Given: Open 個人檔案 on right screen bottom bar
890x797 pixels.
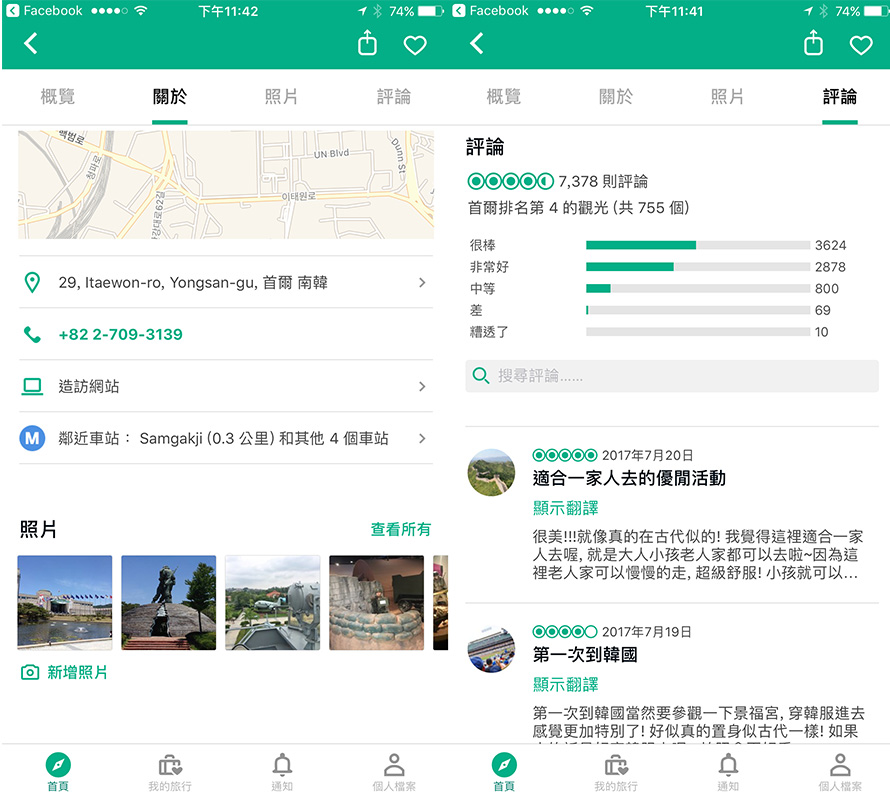Looking at the screenshot, I should 840,773.
